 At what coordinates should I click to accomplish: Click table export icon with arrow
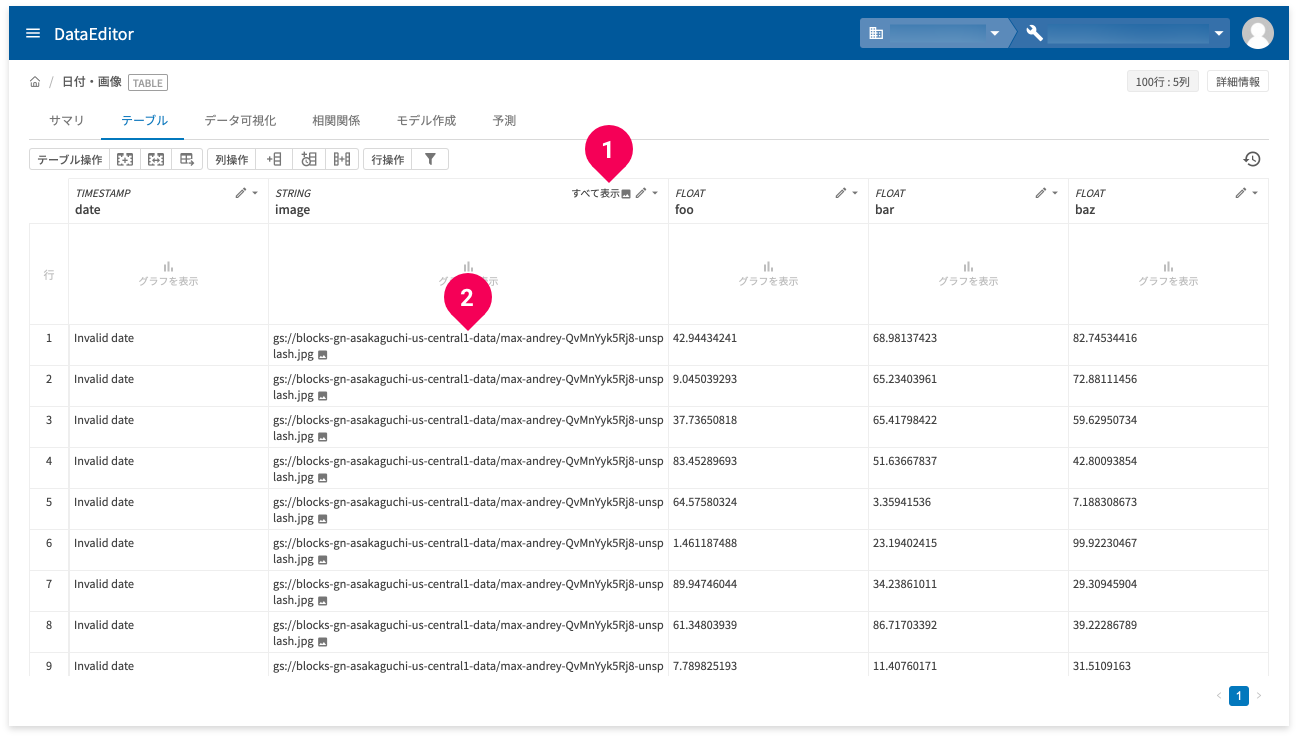(x=186, y=159)
